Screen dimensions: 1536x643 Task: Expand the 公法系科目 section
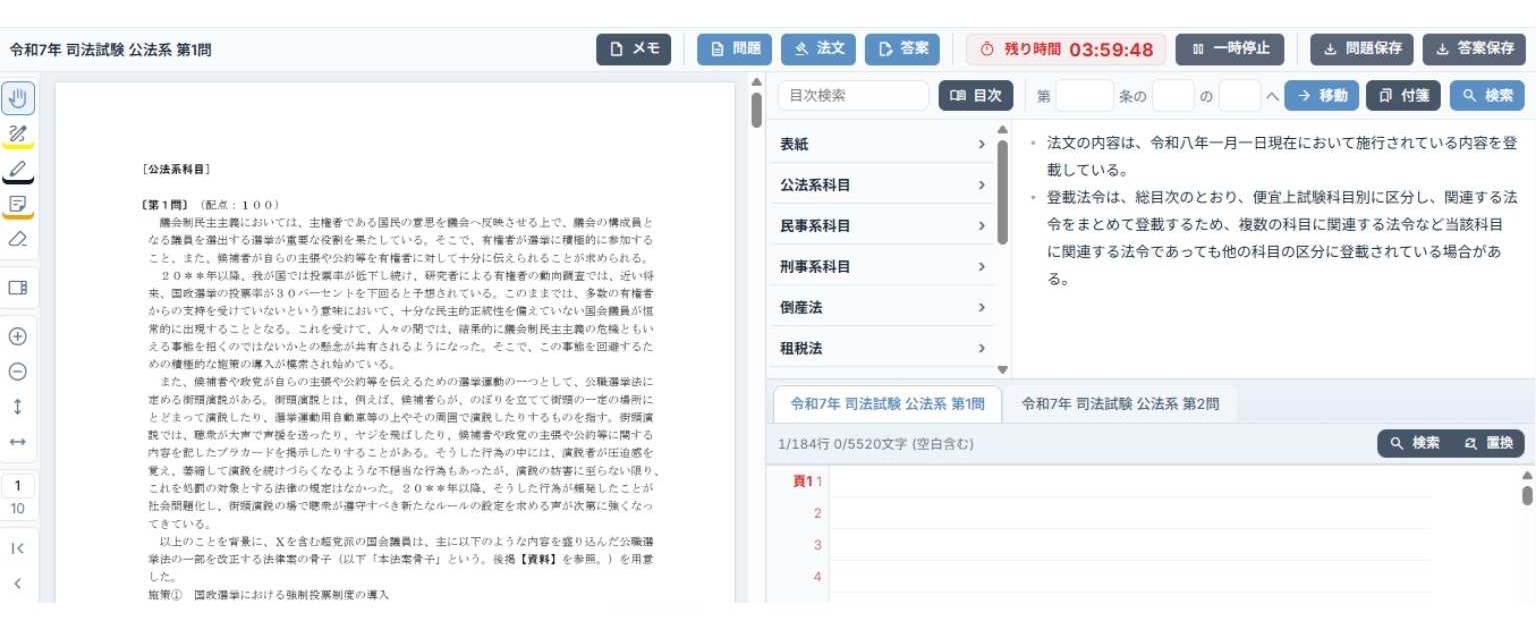click(x=883, y=185)
